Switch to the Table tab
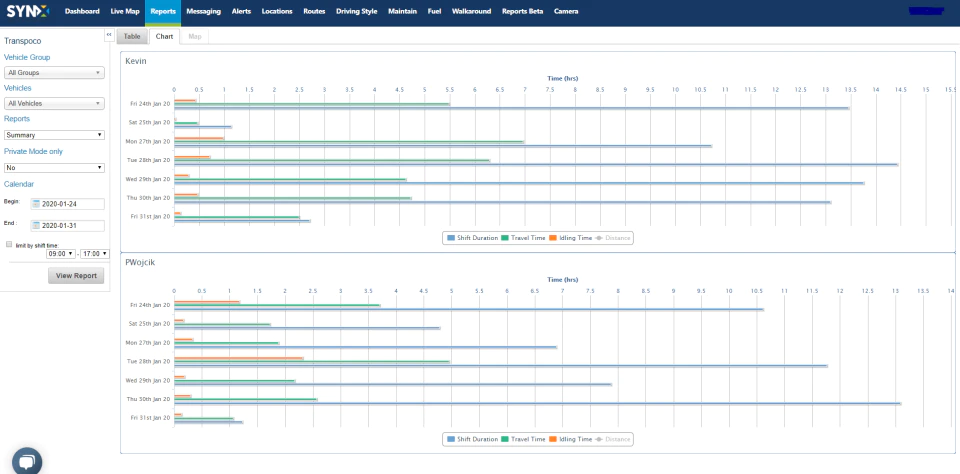Image resolution: width=960 pixels, height=474 pixels. (x=132, y=37)
